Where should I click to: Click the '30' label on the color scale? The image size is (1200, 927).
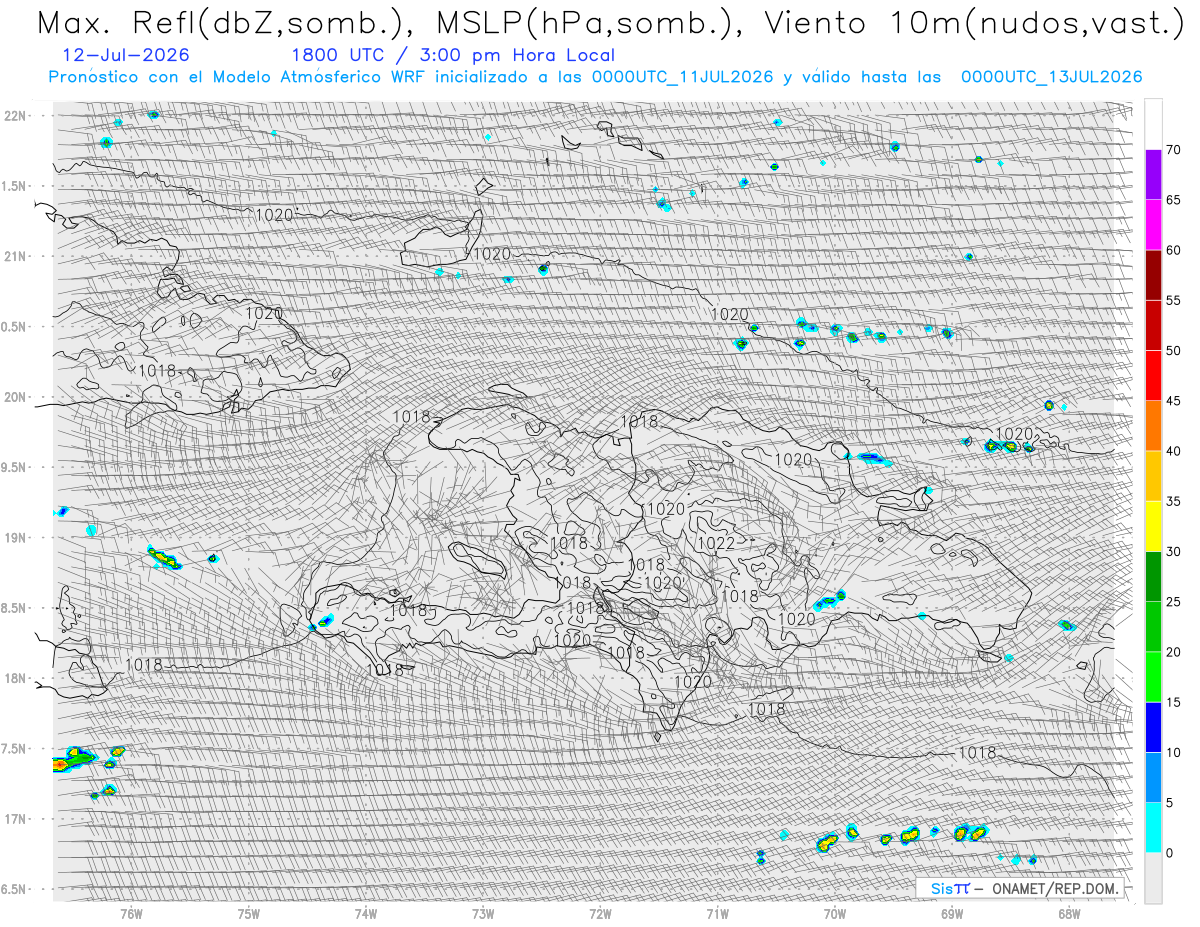click(1173, 552)
